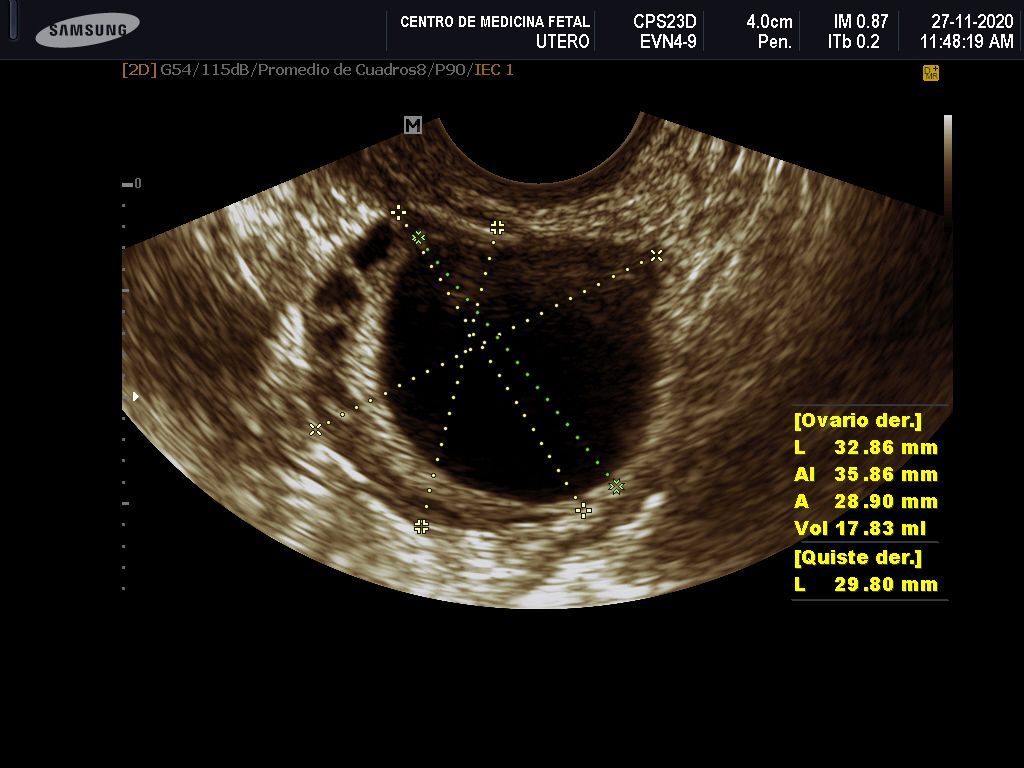The width and height of the screenshot is (1024, 768).
Task: Select the plus caliper at the ovary's bottom edge
Action: [422, 526]
